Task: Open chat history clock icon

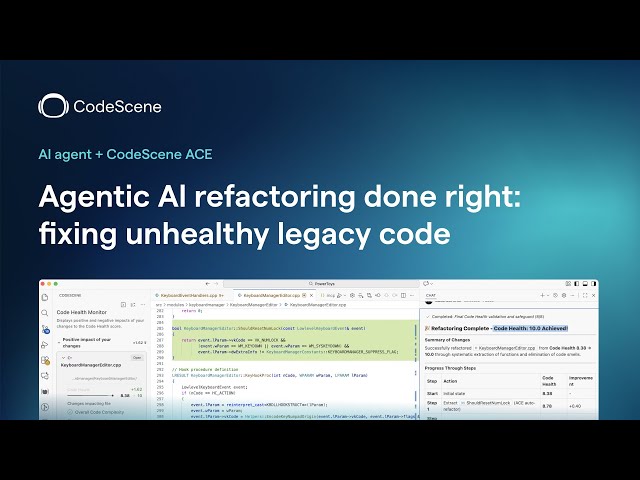Action: 555,295
